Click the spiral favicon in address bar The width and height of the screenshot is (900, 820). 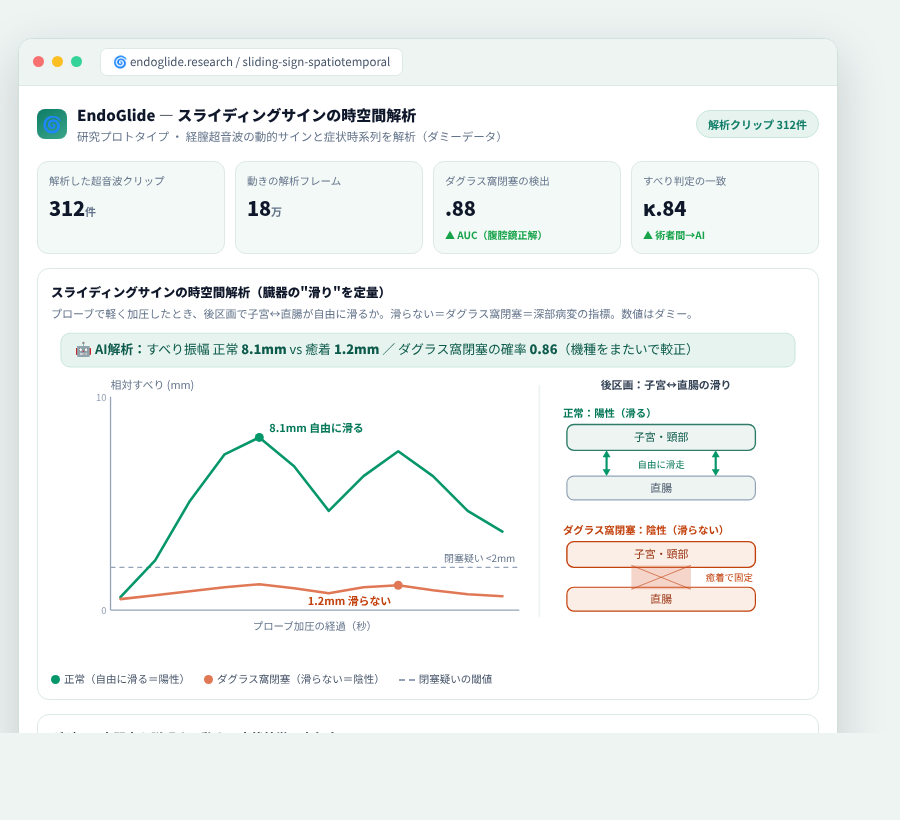(x=120, y=62)
